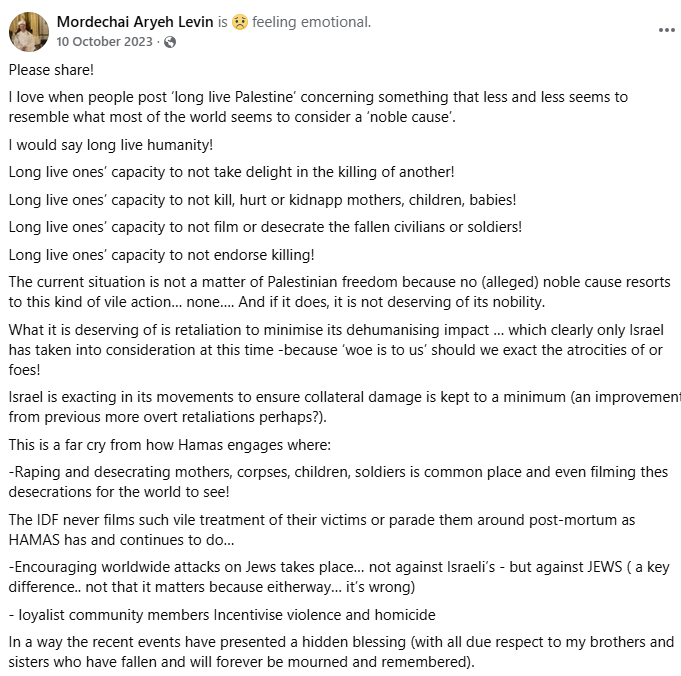Open the Mordechai Aryeh Levin profile link

135,22
